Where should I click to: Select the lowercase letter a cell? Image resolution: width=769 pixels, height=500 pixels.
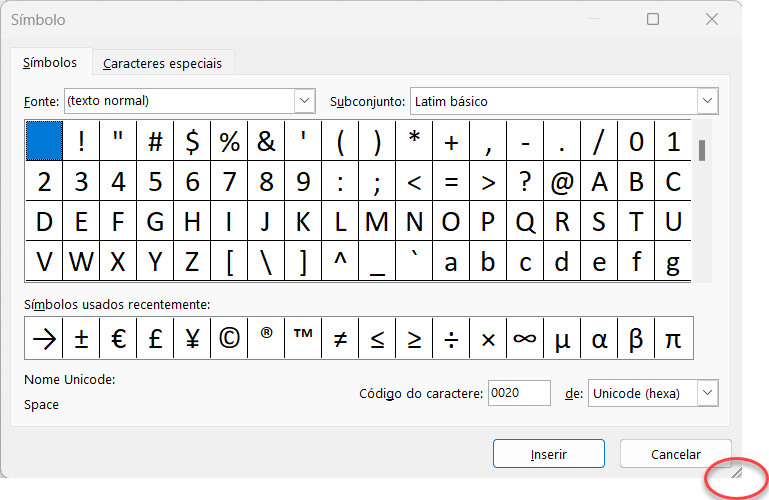(x=451, y=261)
